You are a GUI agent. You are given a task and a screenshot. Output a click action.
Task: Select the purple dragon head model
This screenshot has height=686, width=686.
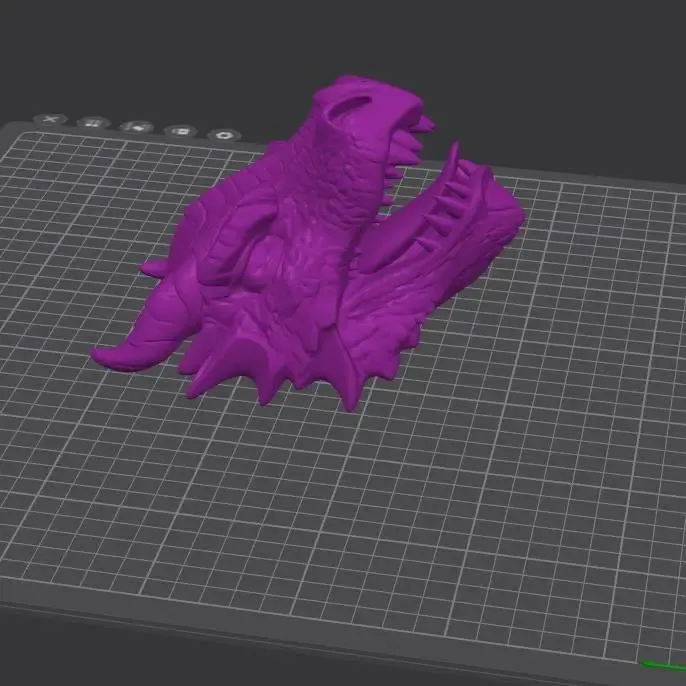coord(306,245)
